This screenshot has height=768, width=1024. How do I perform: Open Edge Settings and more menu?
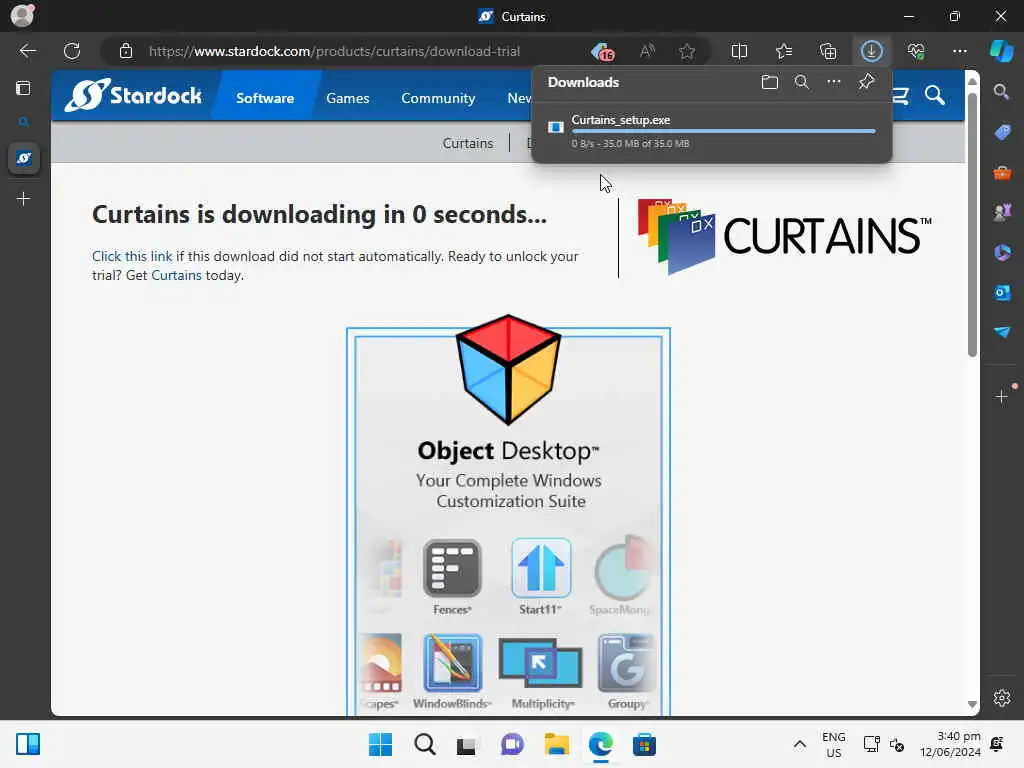pos(959,51)
